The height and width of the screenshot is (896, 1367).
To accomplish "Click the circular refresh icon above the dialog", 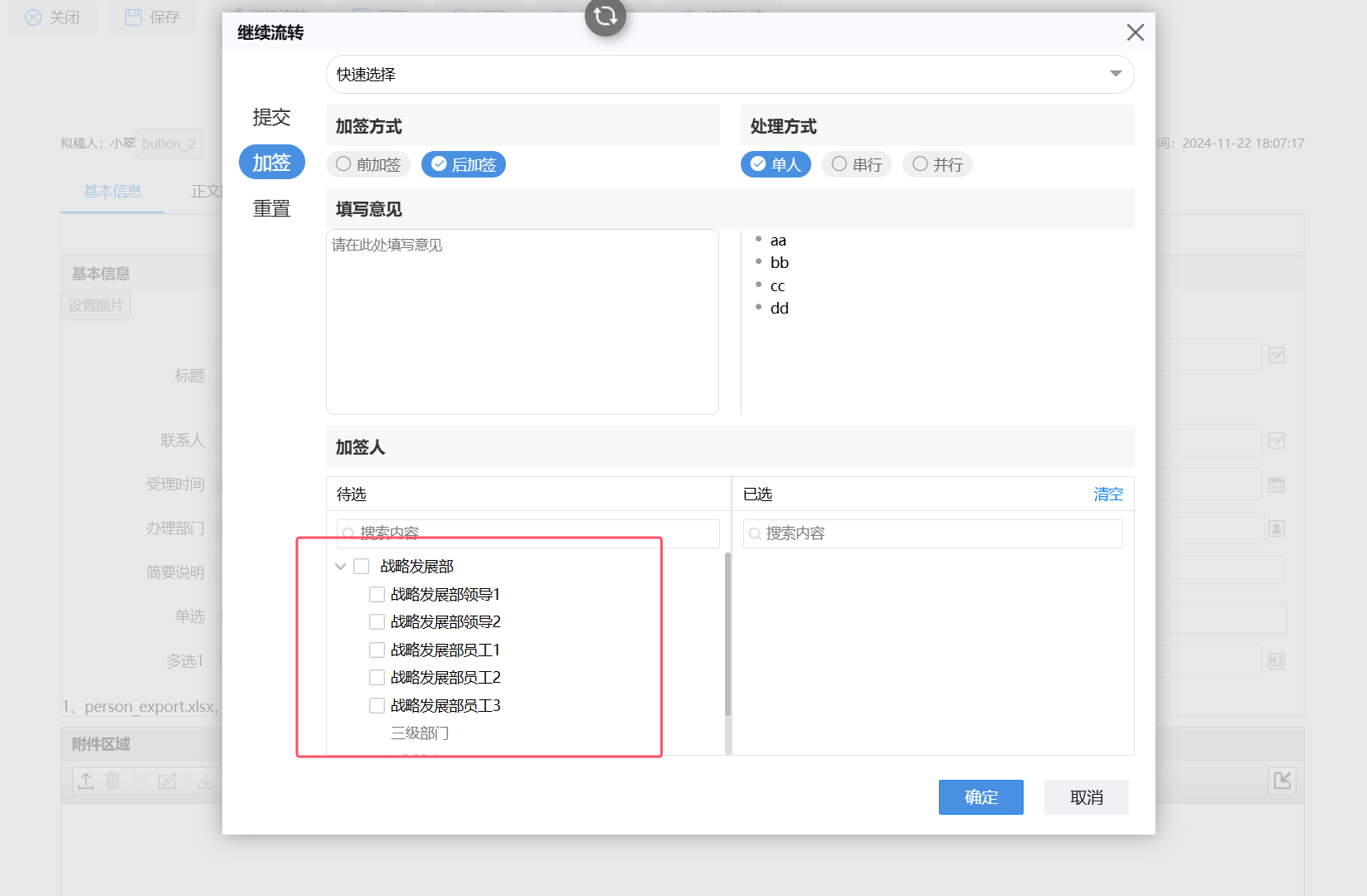I will (606, 15).
